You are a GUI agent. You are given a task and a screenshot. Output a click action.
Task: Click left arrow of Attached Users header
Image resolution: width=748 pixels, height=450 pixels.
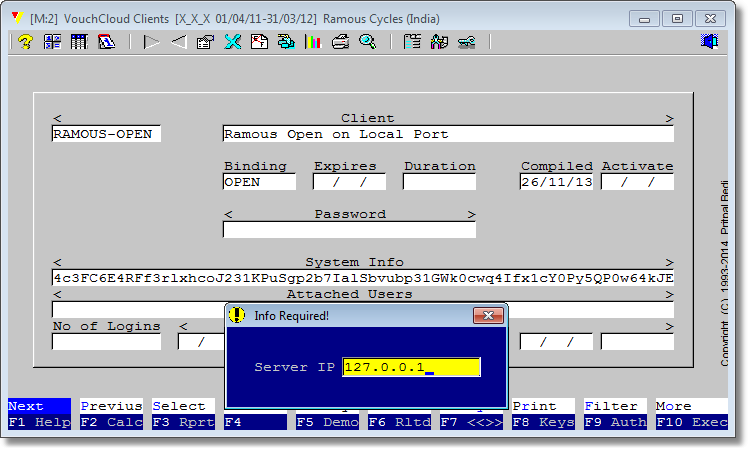tap(57, 294)
